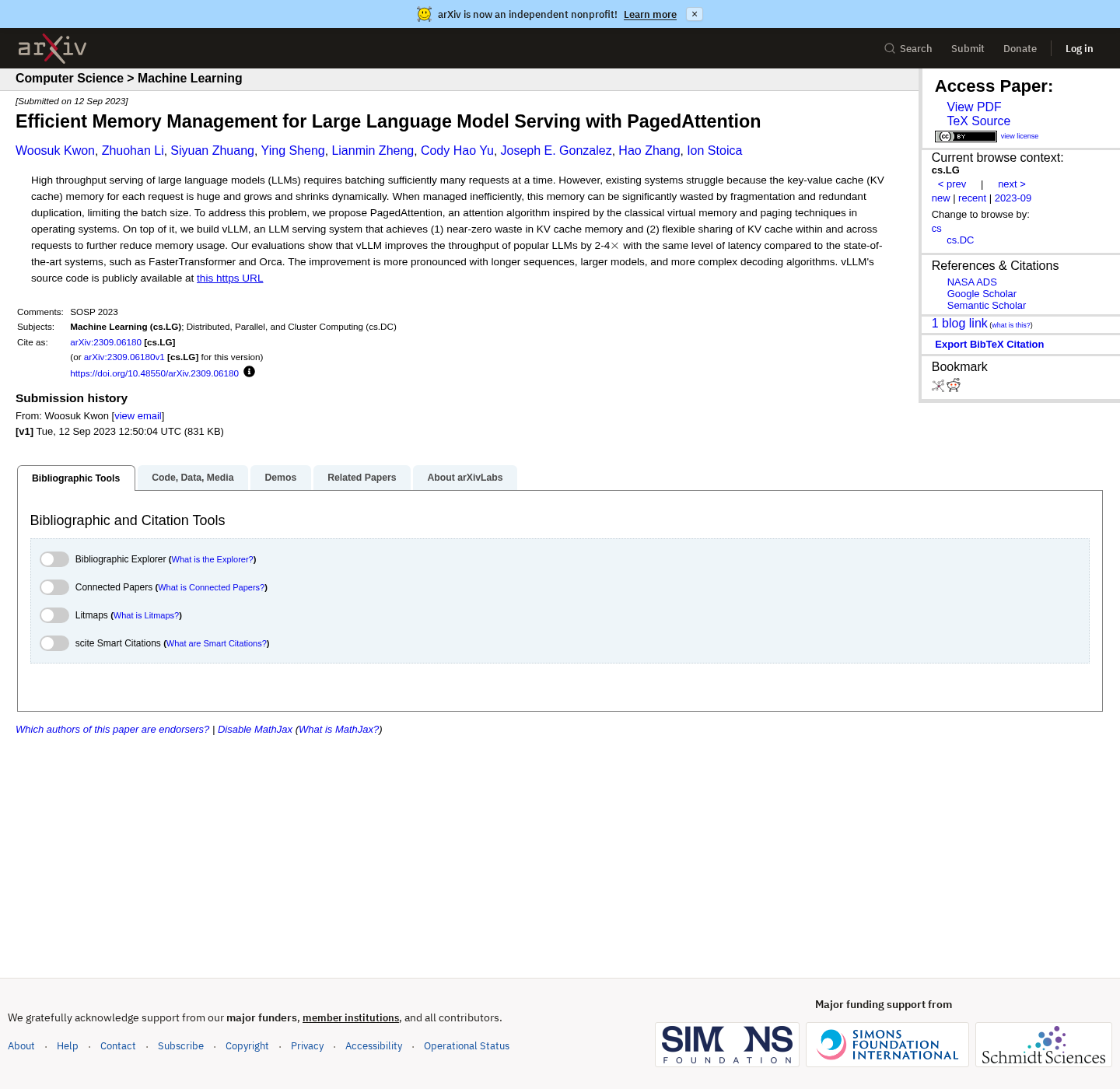Image resolution: width=1120 pixels, height=1089 pixels.
Task: Open the 1 blog link
Action: [960, 324]
